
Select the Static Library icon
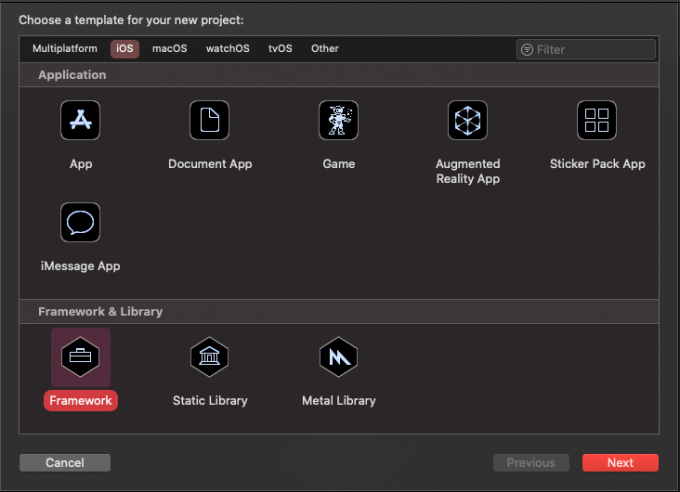pyautogui.click(x=210, y=356)
